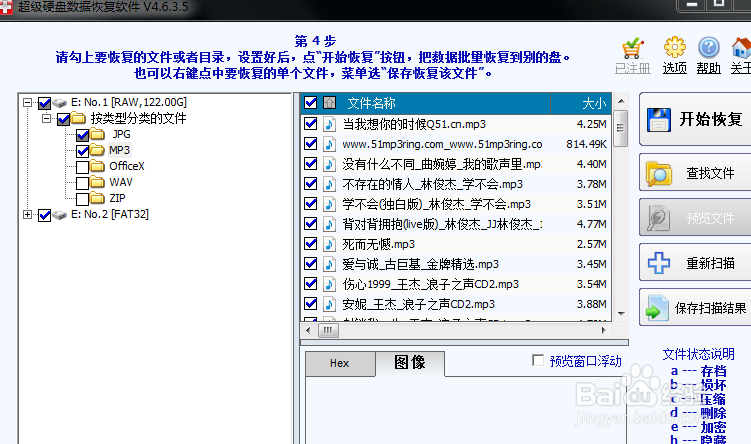
Task: Click the 按类型分类的文件 folder icon
Action: coord(78,118)
